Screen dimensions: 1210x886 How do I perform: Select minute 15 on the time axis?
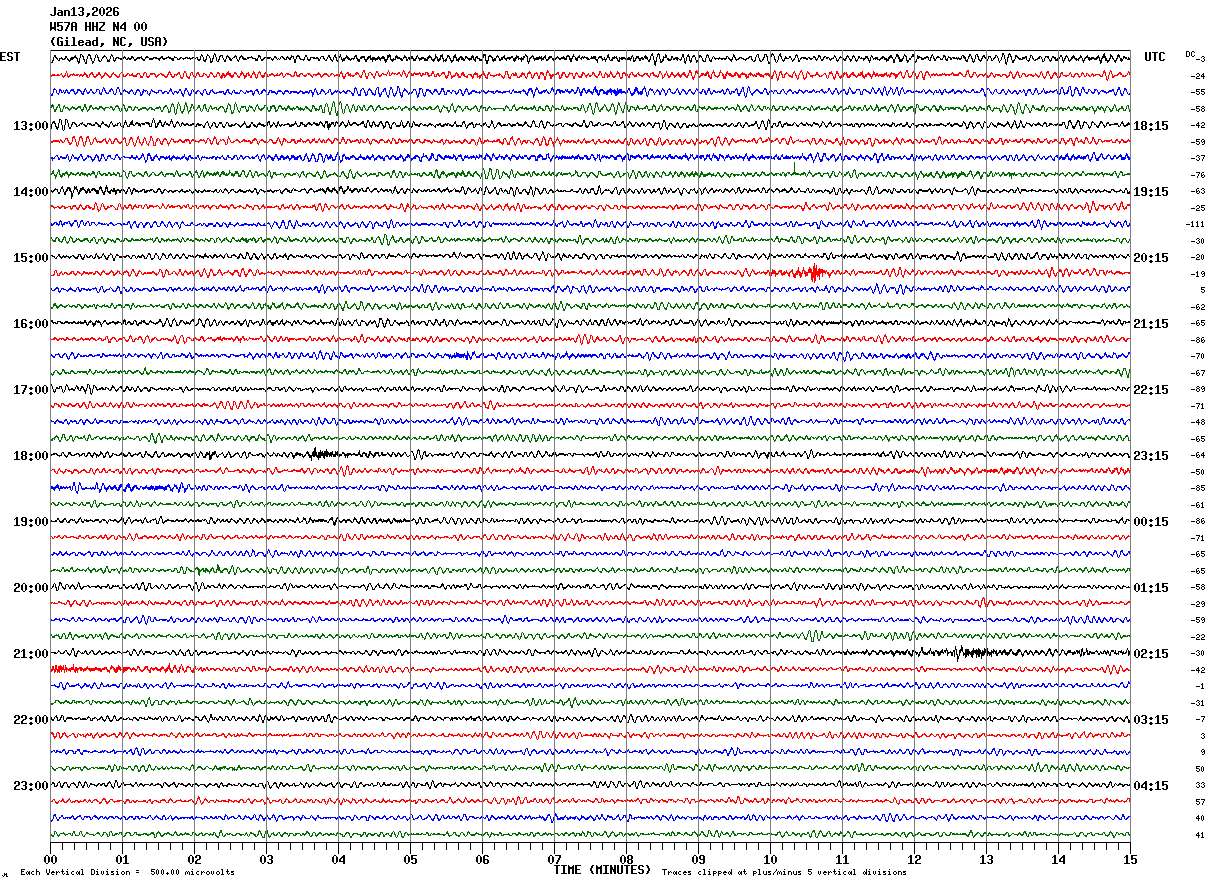pyautogui.click(x=1130, y=859)
